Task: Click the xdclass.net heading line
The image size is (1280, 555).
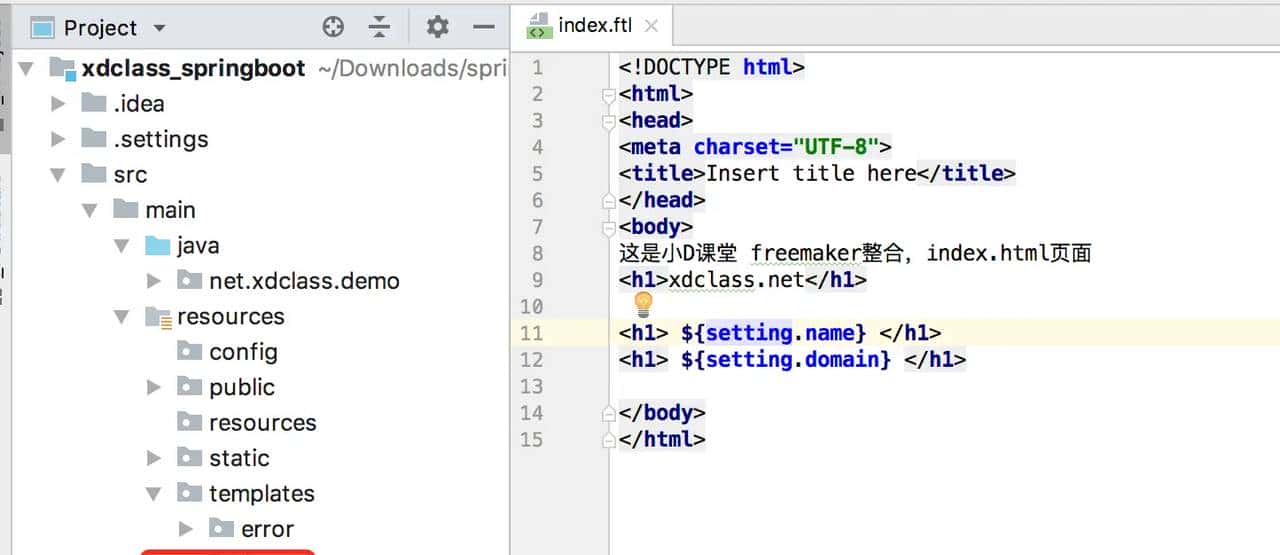Action: 742,280
